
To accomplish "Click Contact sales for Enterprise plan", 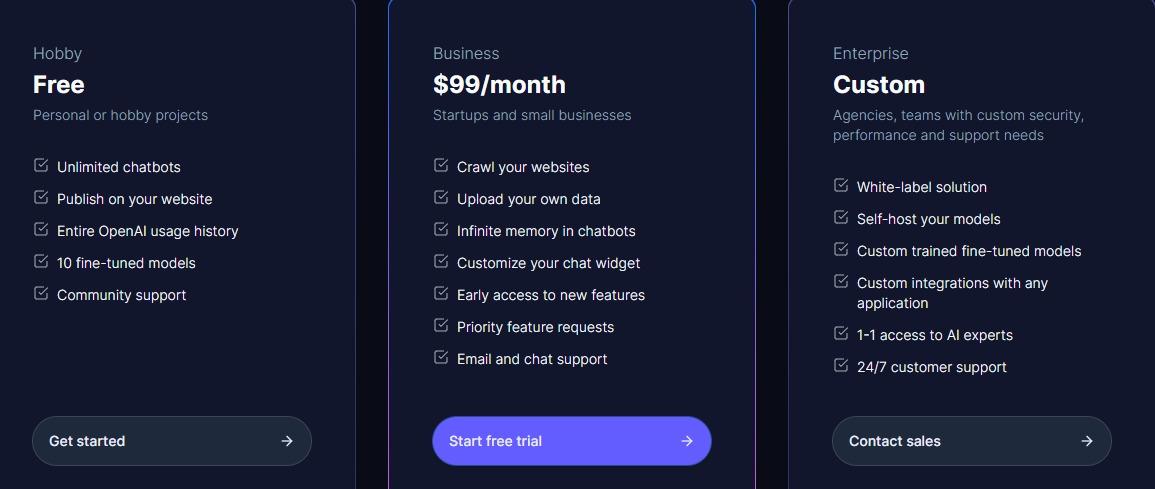I will click(x=972, y=441).
